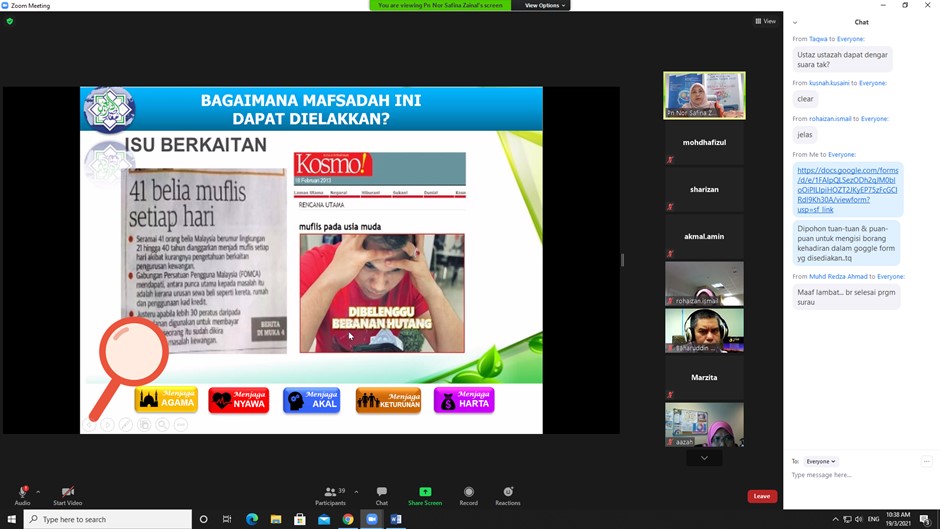Click slide previous arrow control
Image resolution: width=940 pixels, height=529 pixels.
(x=89, y=425)
